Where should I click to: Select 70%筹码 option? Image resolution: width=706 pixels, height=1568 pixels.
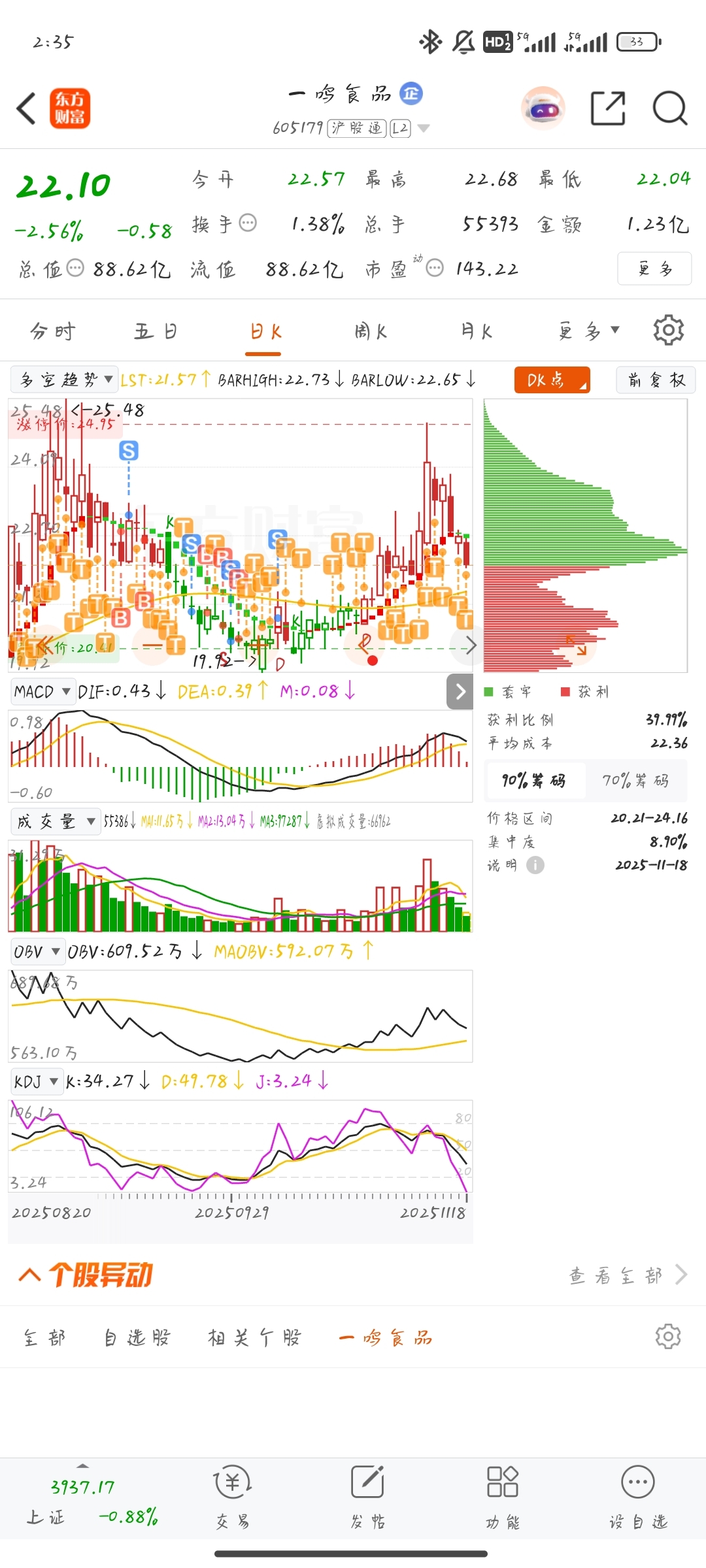635,781
